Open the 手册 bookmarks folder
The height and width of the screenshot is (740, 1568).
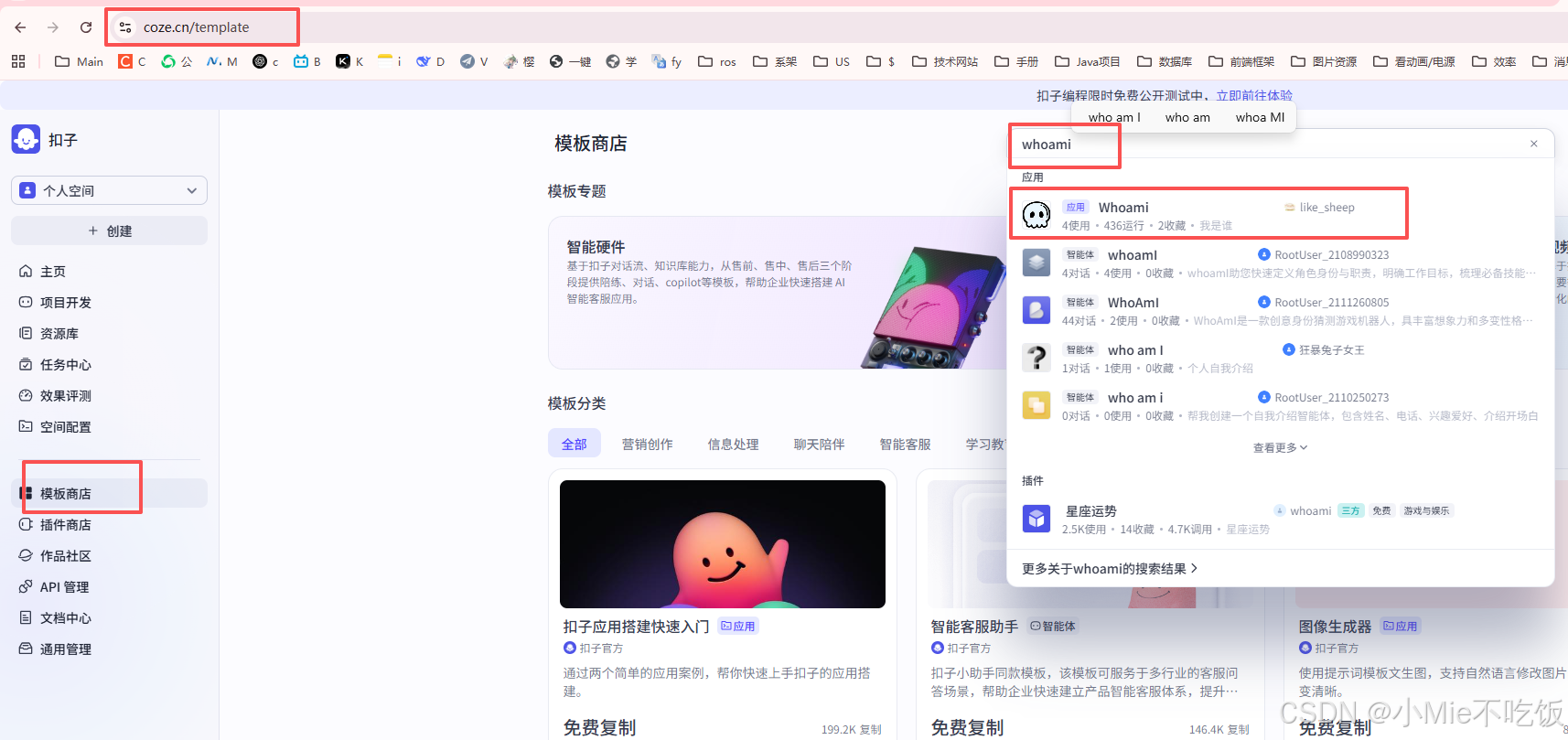1016,61
